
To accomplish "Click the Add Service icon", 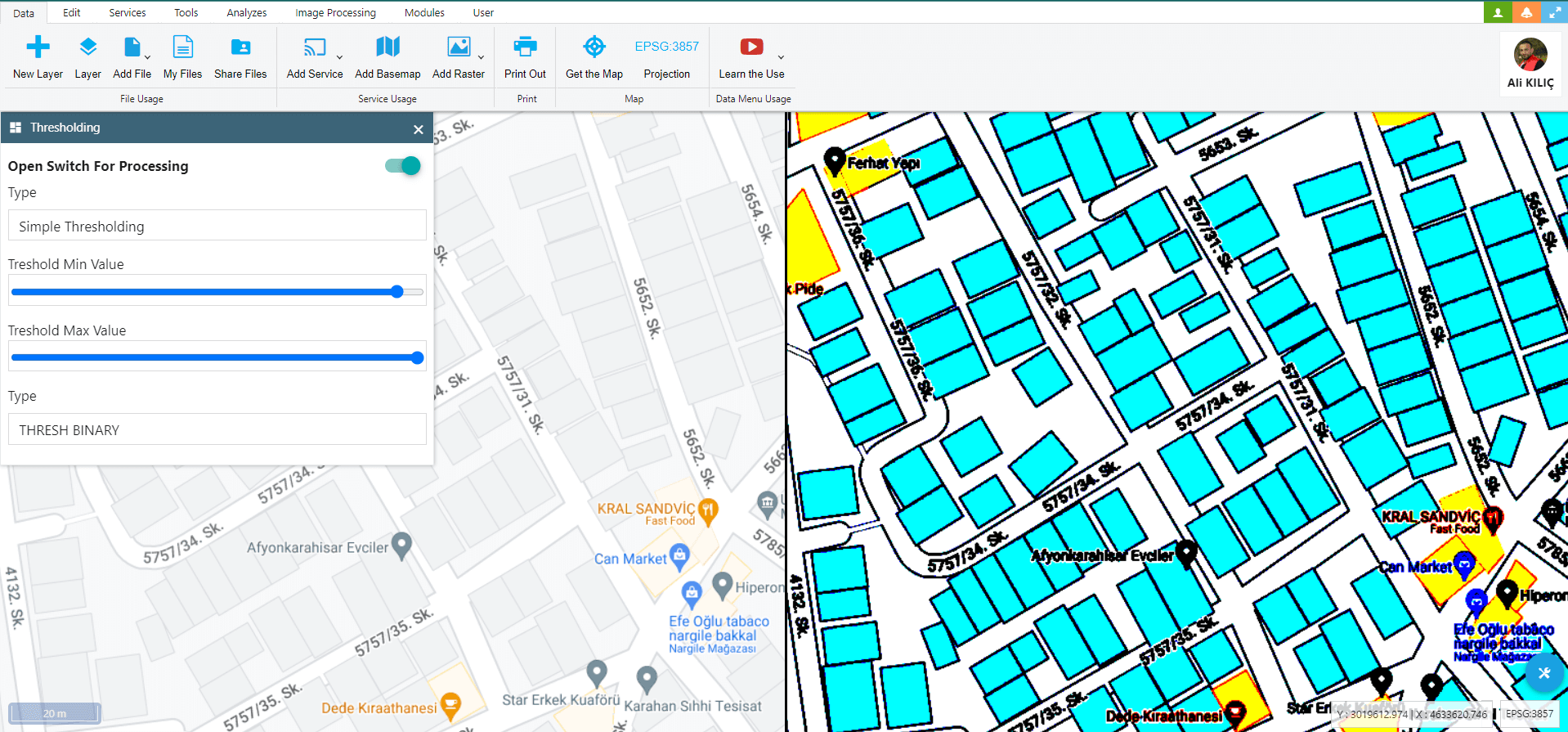I will pos(314,47).
